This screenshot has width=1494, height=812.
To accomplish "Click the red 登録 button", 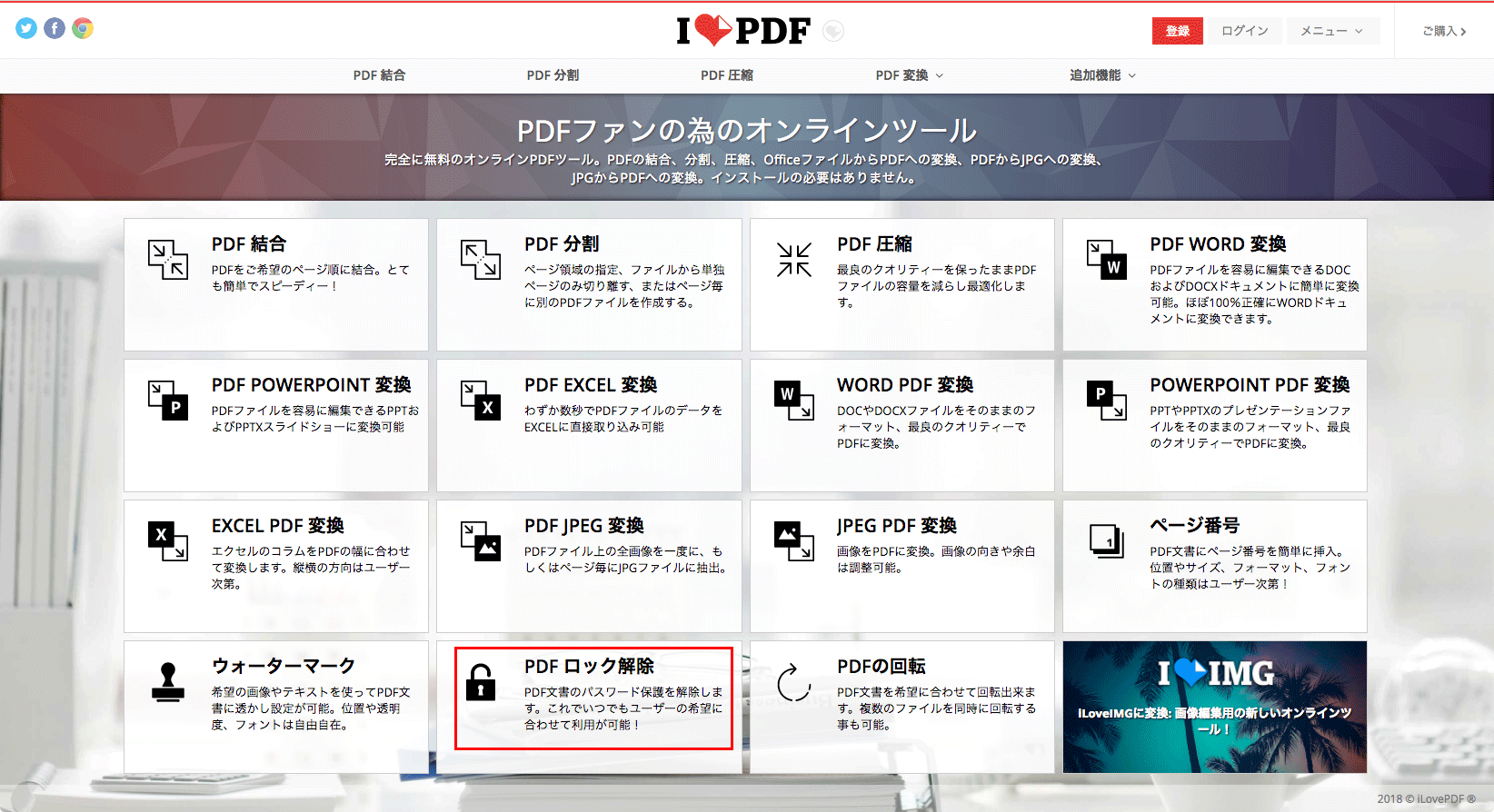I will (1178, 31).
